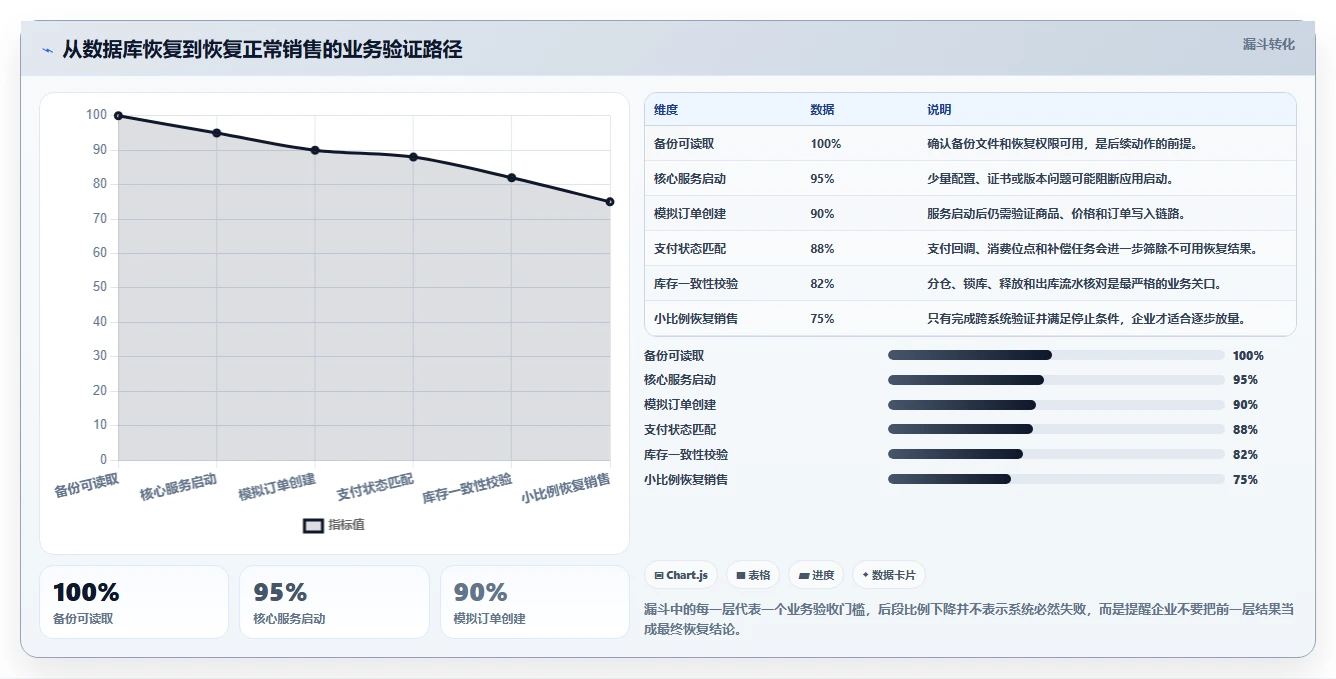Click the 82% table cell

[822, 284]
